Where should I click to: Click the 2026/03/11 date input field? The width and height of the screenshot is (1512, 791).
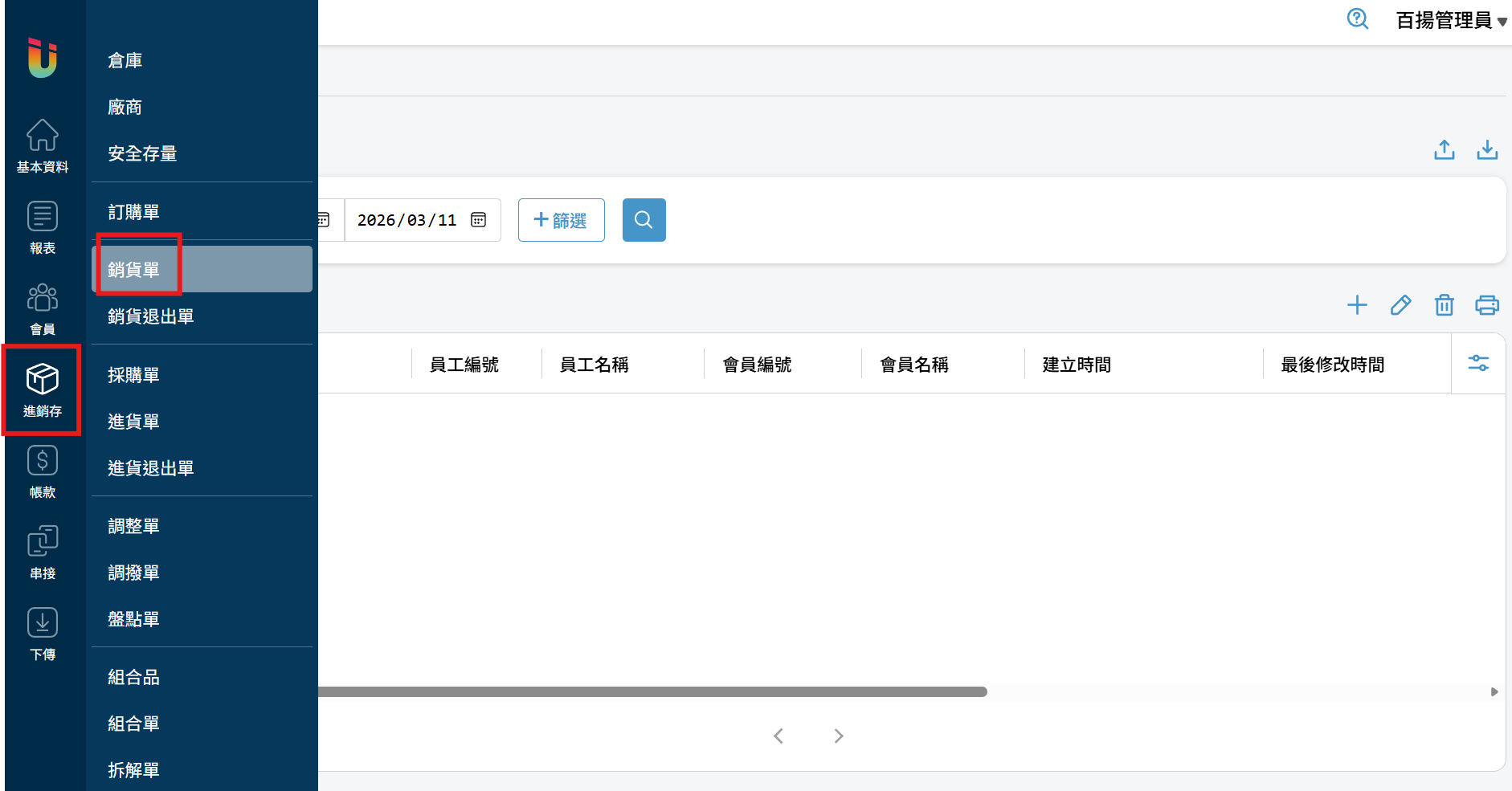[x=407, y=220]
